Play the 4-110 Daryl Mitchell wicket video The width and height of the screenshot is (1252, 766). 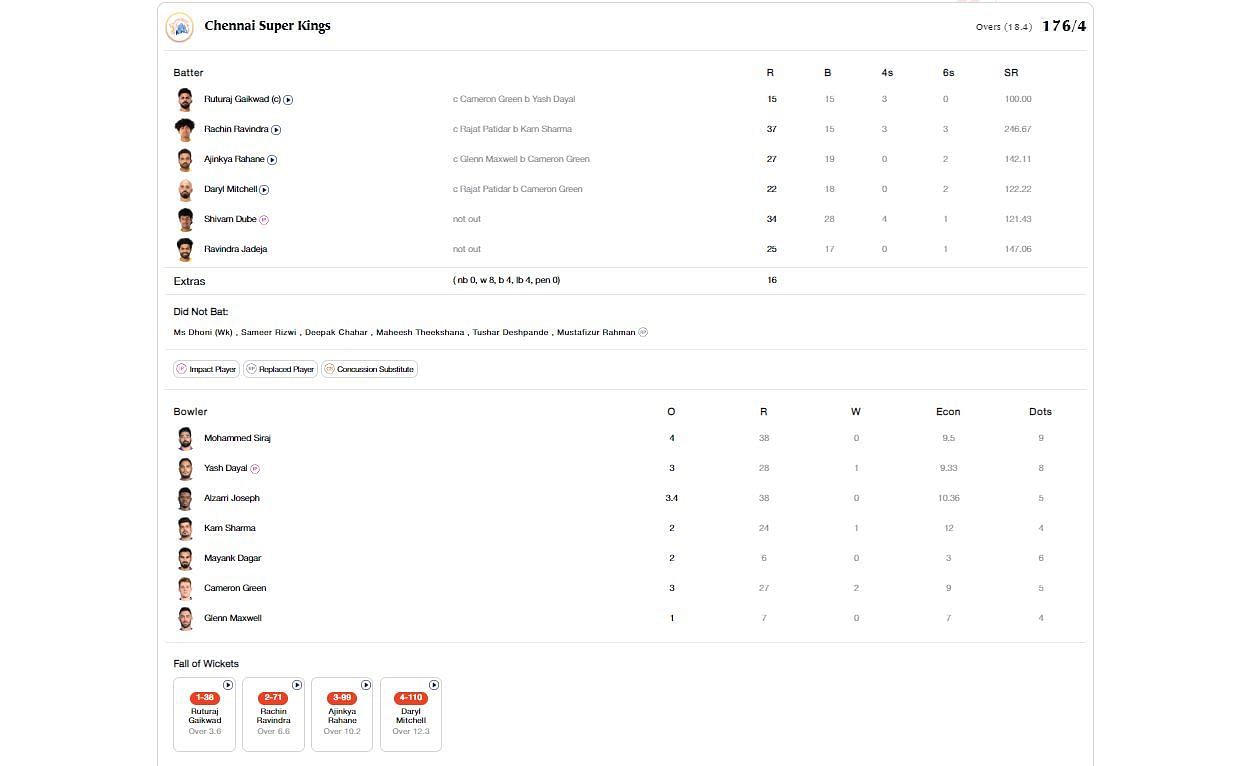tap(435, 685)
